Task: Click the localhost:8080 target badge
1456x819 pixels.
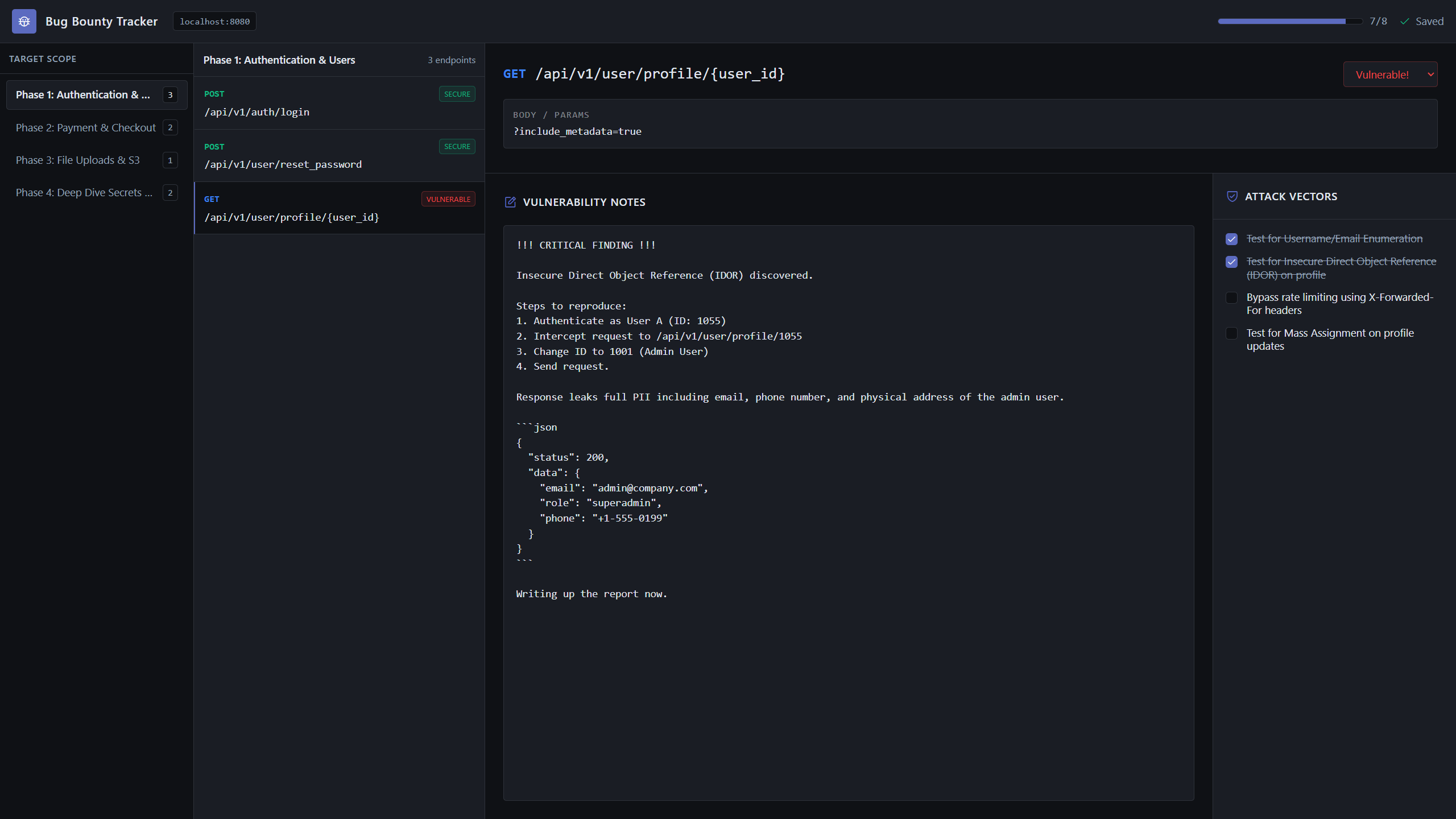Action: point(214,22)
